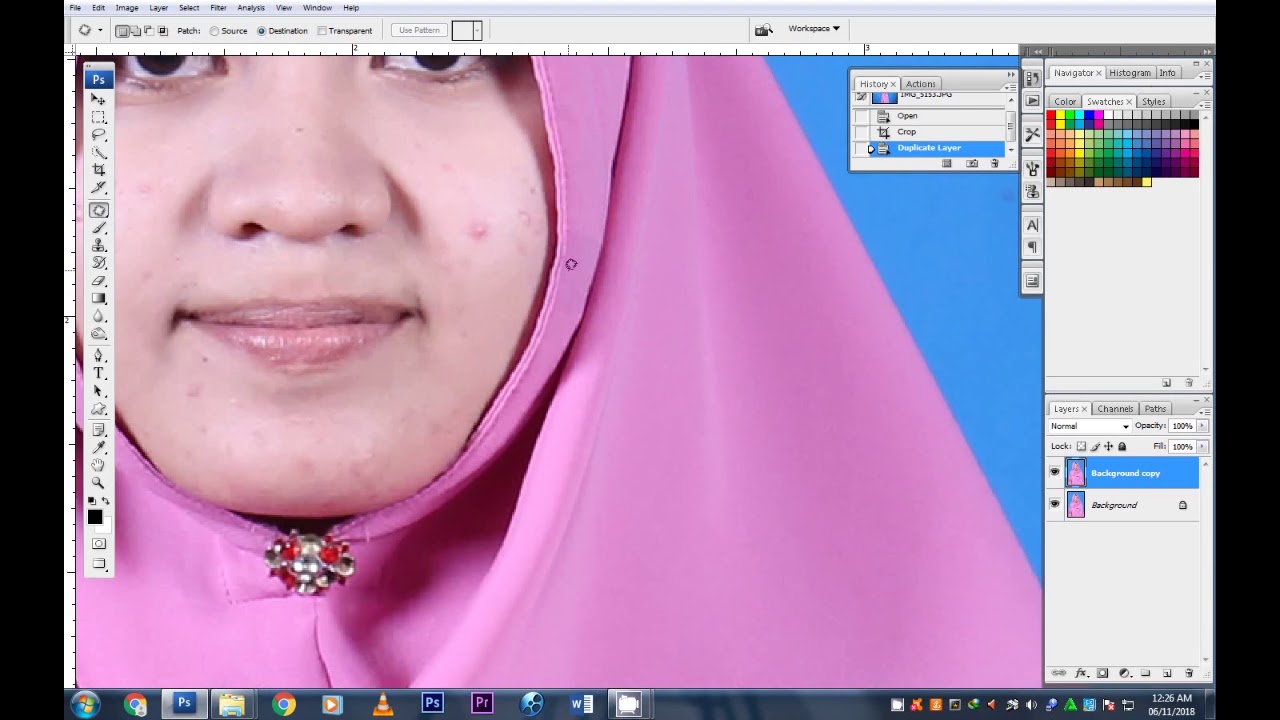Screen dimensions: 1280x720
Task: Hide the Background layer
Action: point(1054,504)
